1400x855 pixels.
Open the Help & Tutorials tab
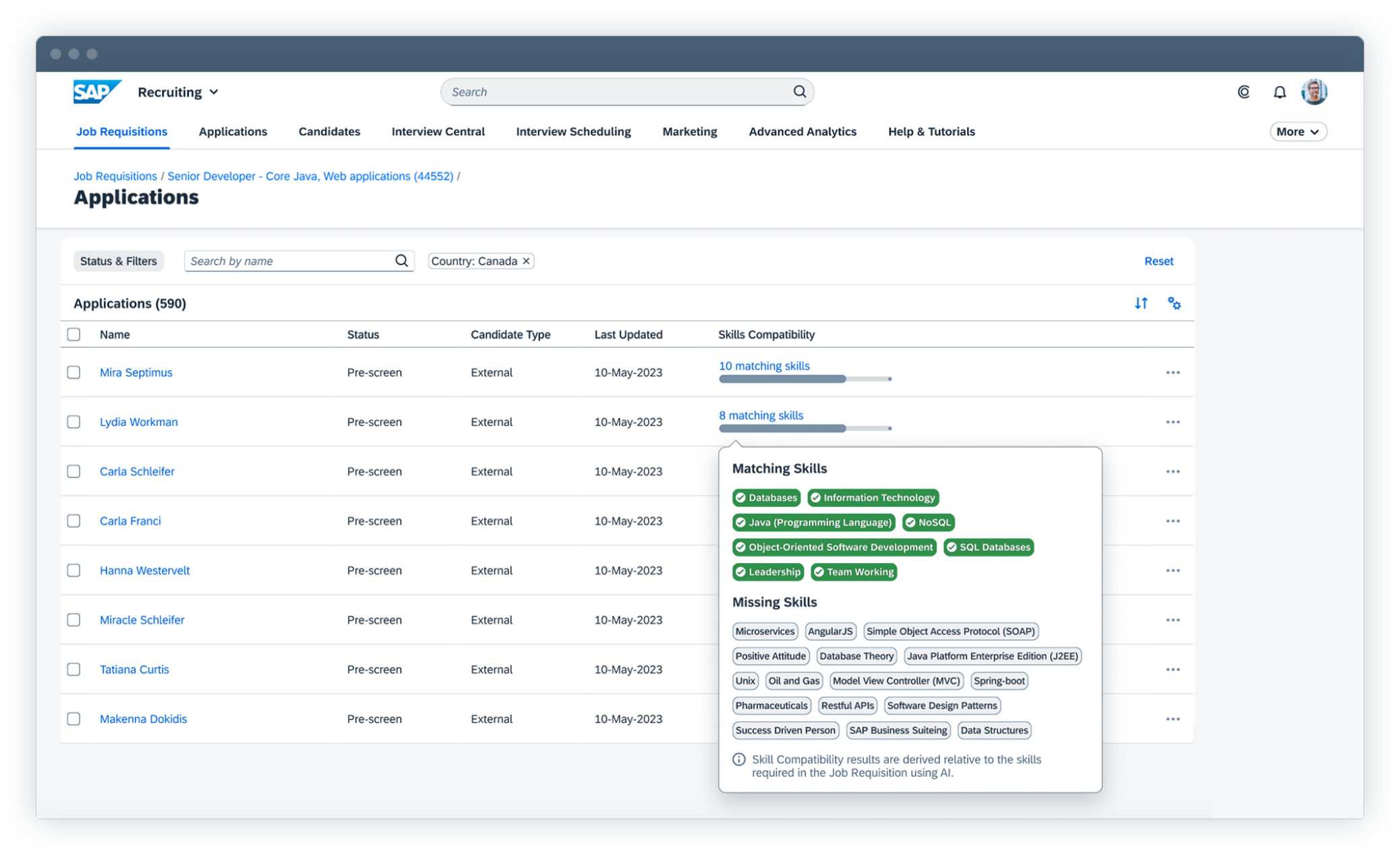pyautogui.click(x=931, y=131)
